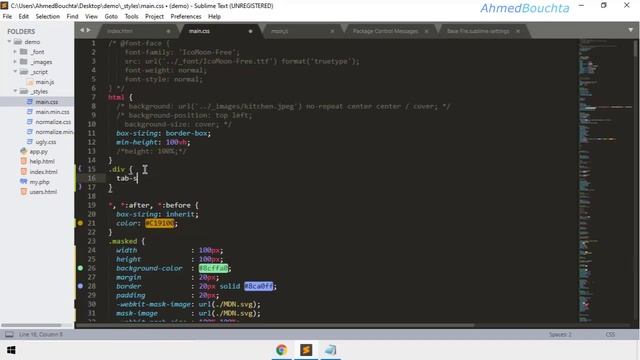Click the my.php file icon
640x360 pixels.
coord(24,182)
